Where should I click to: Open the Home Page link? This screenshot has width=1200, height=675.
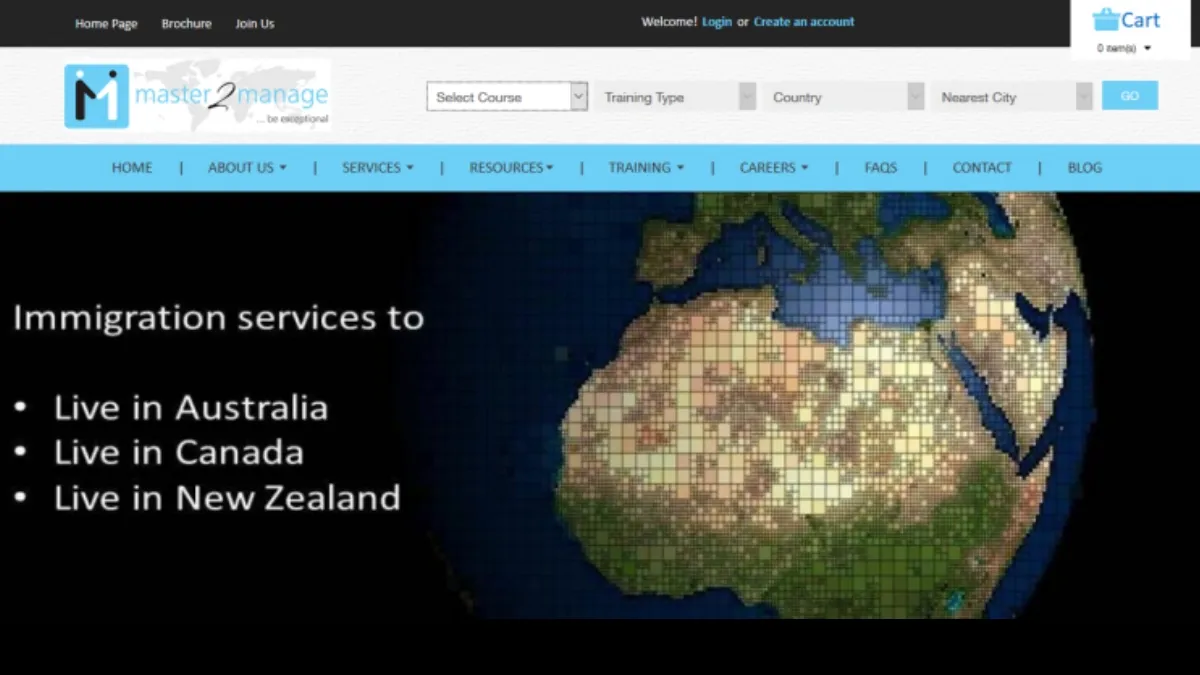[x=106, y=23]
